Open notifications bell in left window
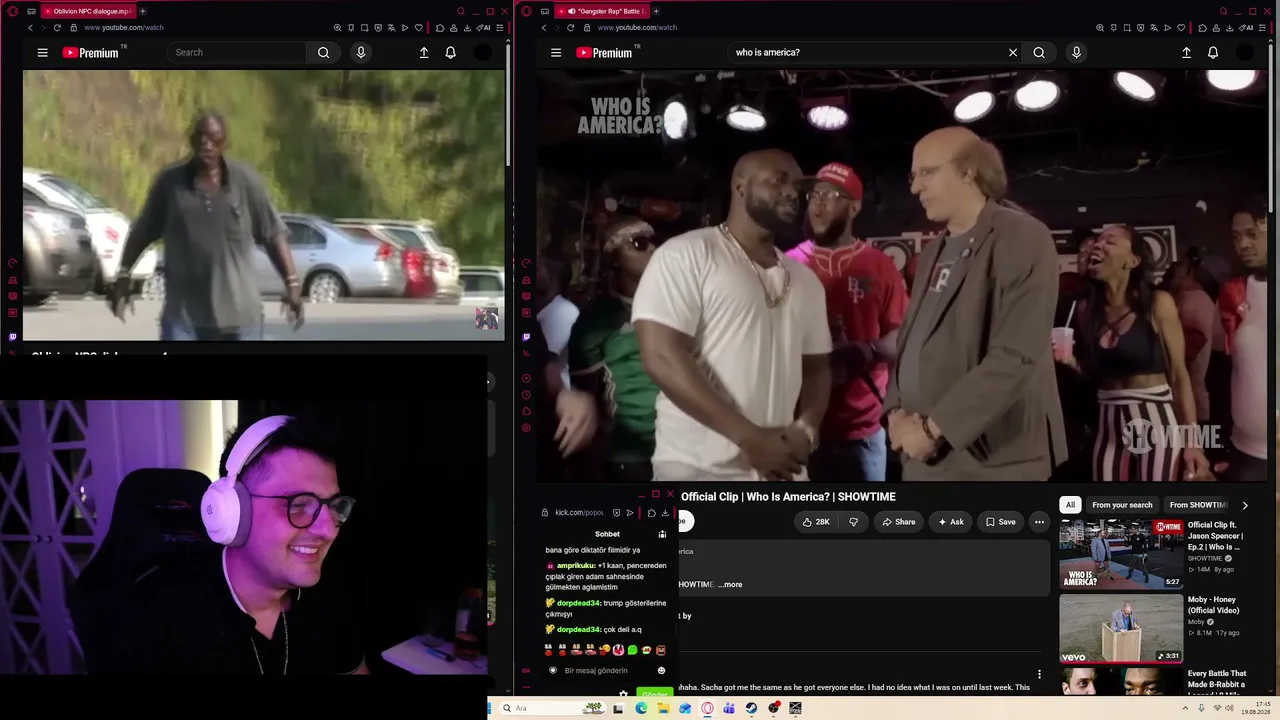Image resolution: width=1280 pixels, height=720 pixels. (451, 53)
